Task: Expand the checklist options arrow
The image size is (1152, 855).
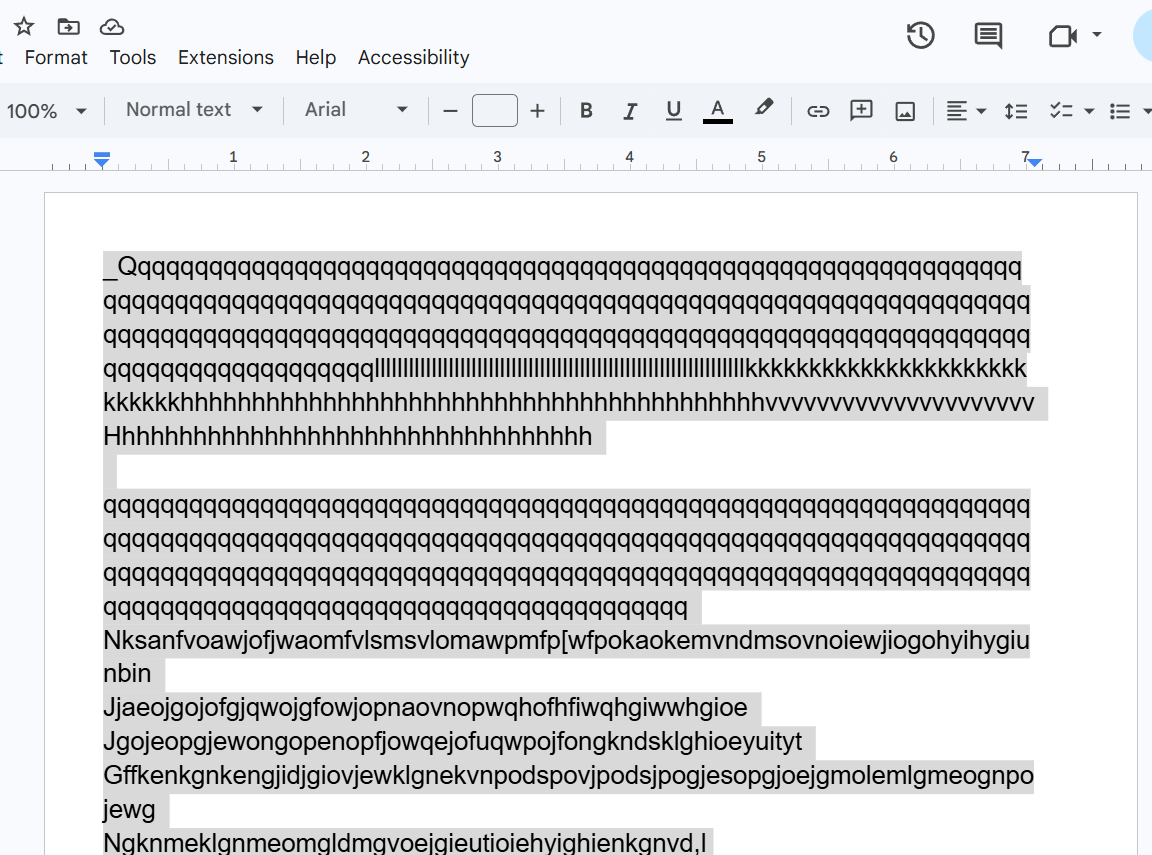Action: [1090, 111]
